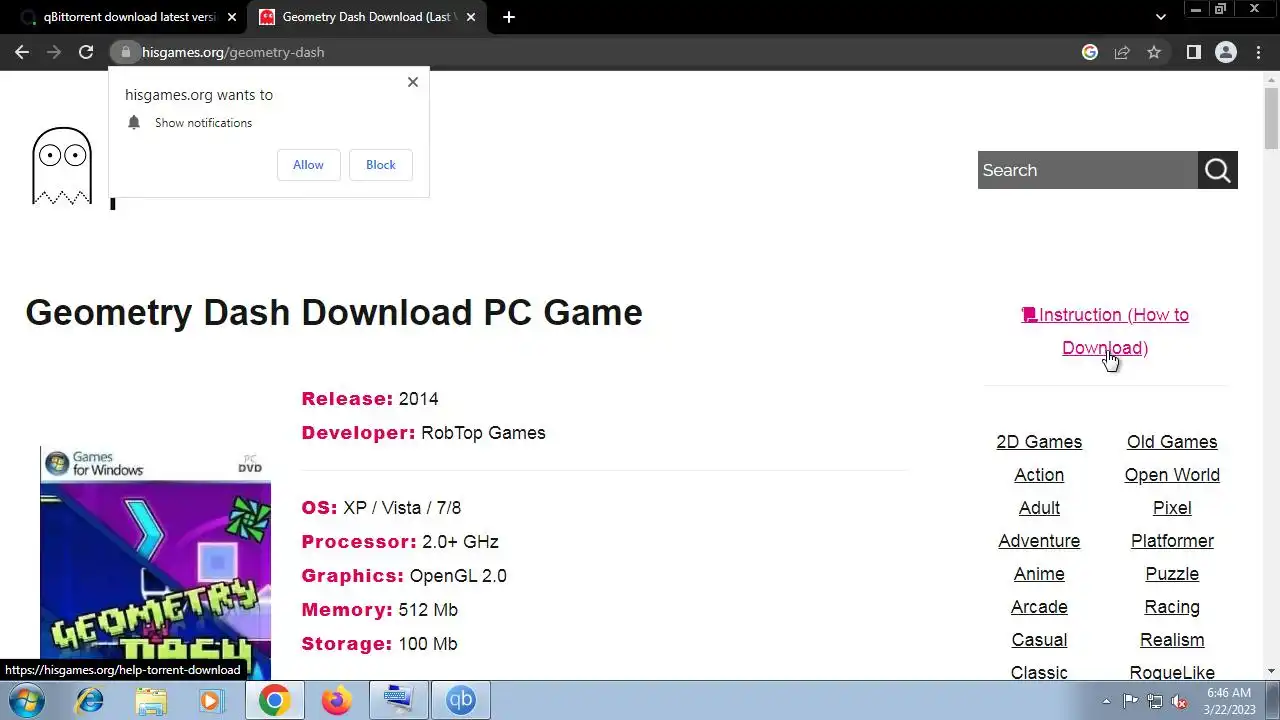Image resolution: width=1280 pixels, height=720 pixels.
Task: Click the page vertical scrollbar thumb
Action: point(1271,118)
